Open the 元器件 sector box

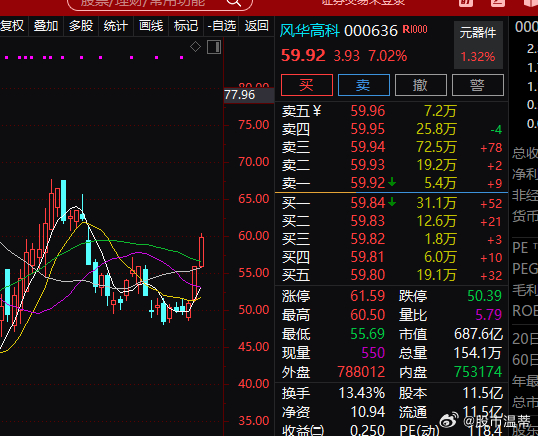click(x=478, y=45)
